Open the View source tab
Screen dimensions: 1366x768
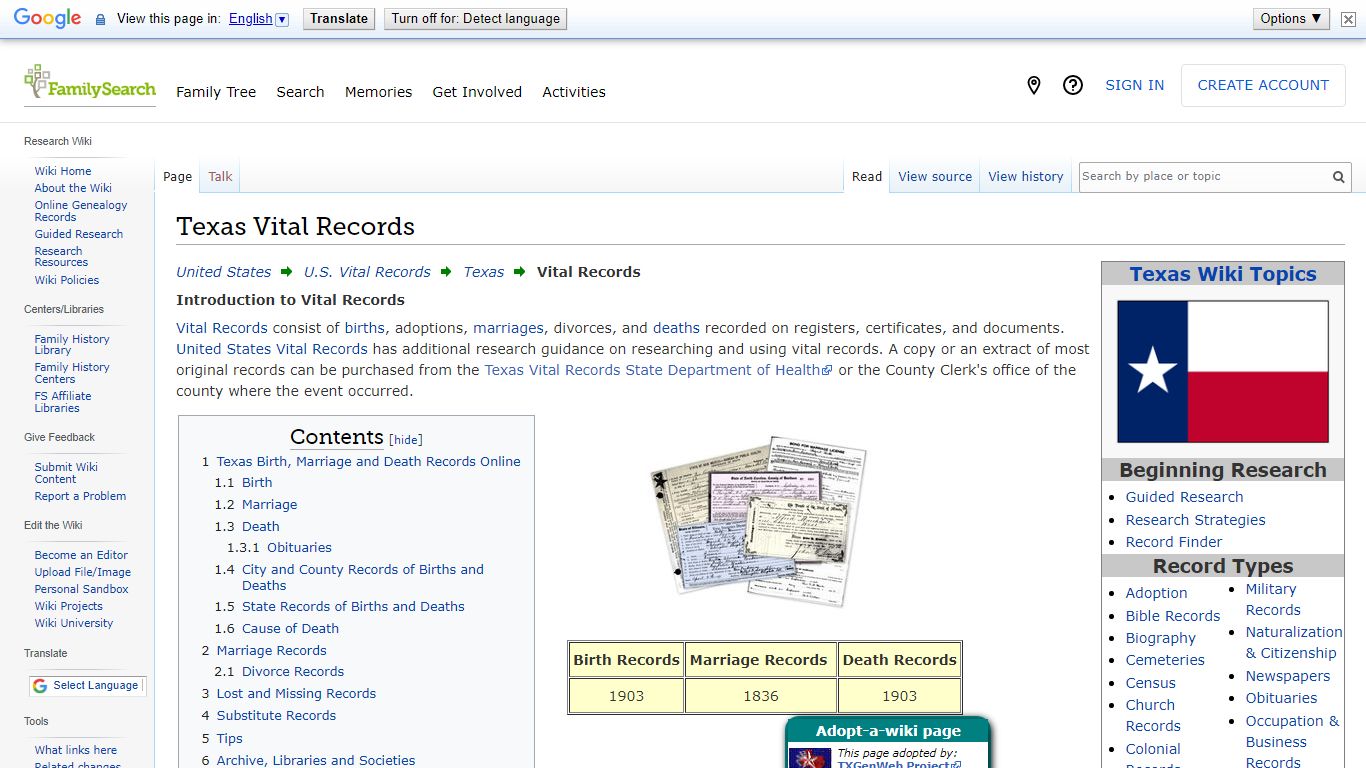click(x=935, y=177)
